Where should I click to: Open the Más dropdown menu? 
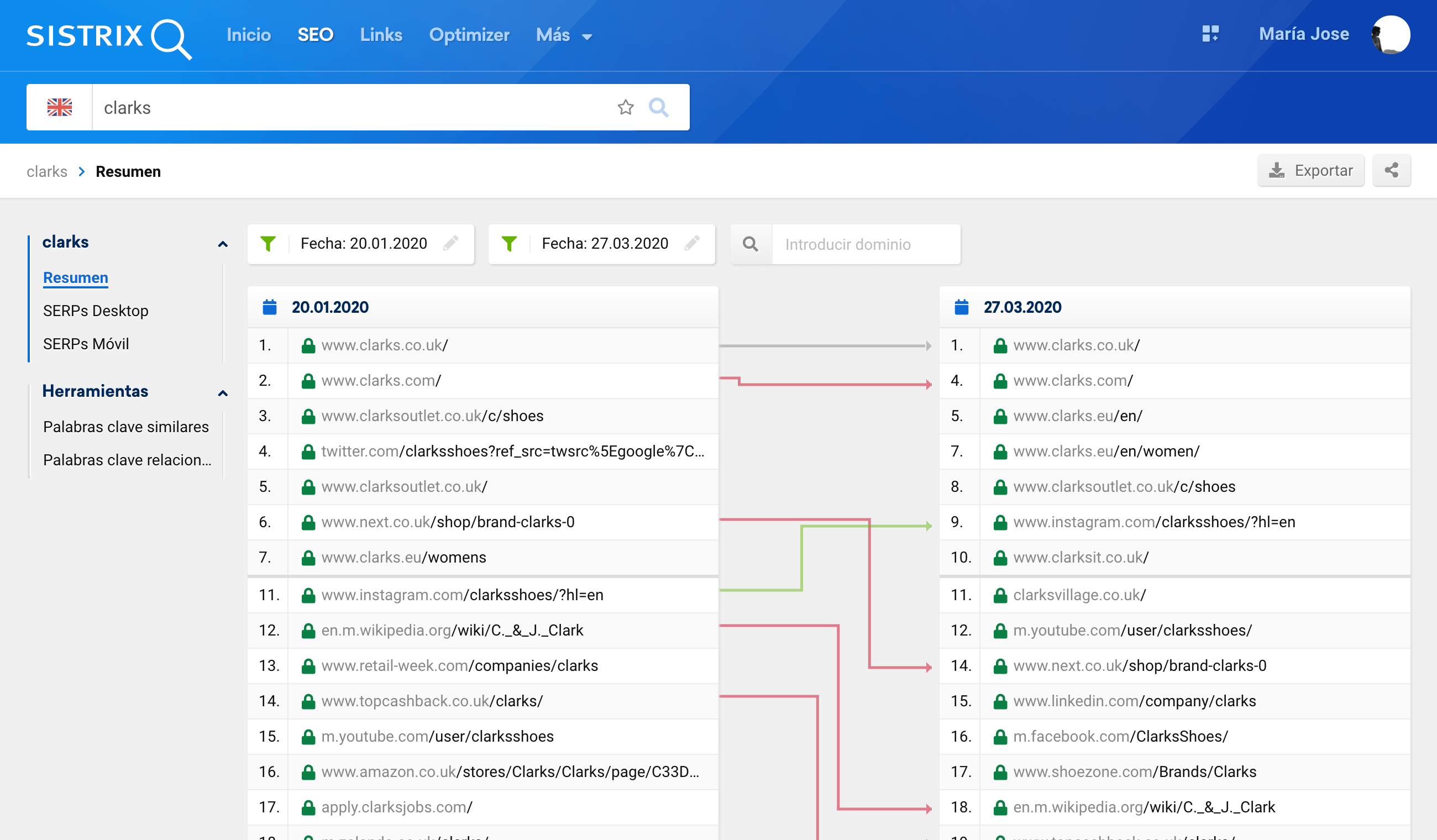(x=563, y=35)
